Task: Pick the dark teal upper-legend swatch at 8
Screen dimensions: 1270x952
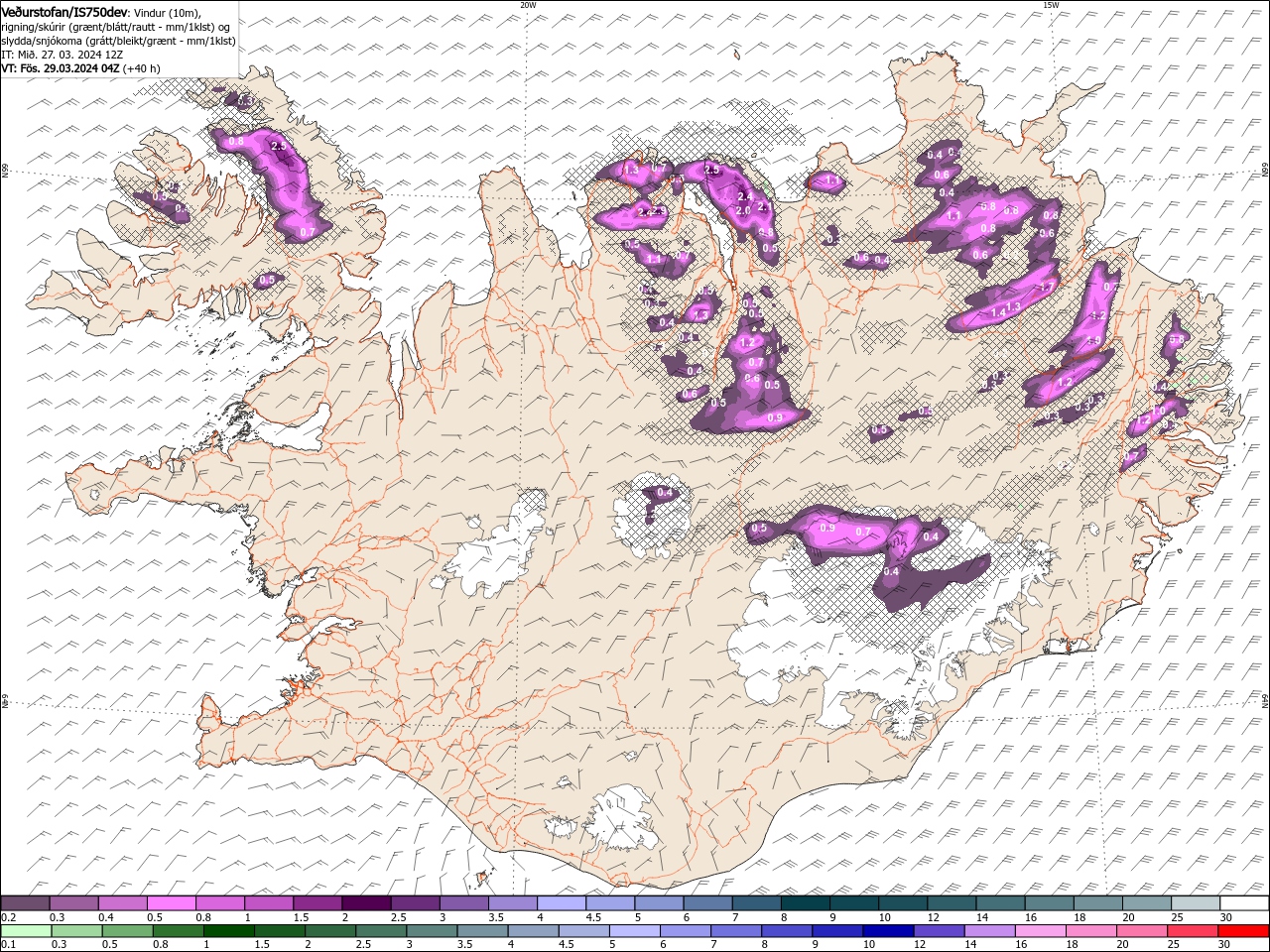Action: pos(805,902)
